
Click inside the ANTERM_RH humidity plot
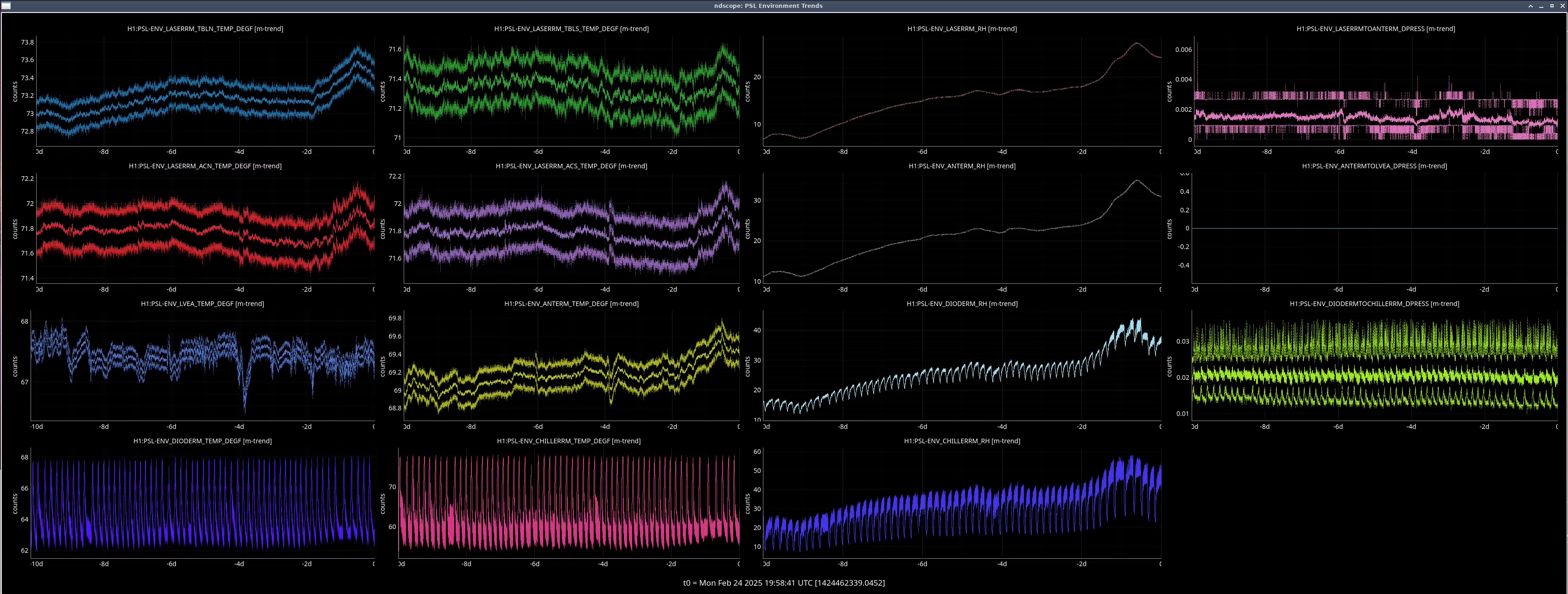(x=962, y=229)
